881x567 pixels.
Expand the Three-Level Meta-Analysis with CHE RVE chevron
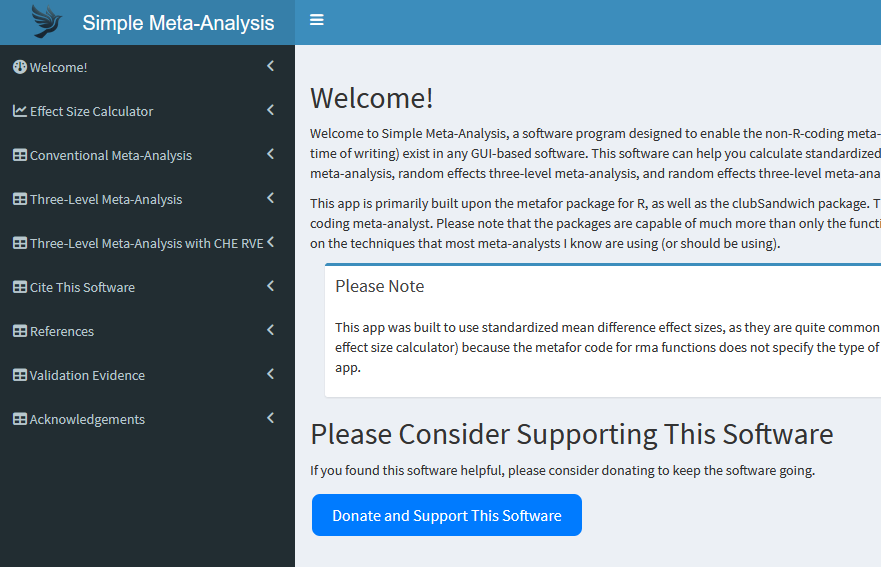(270, 242)
